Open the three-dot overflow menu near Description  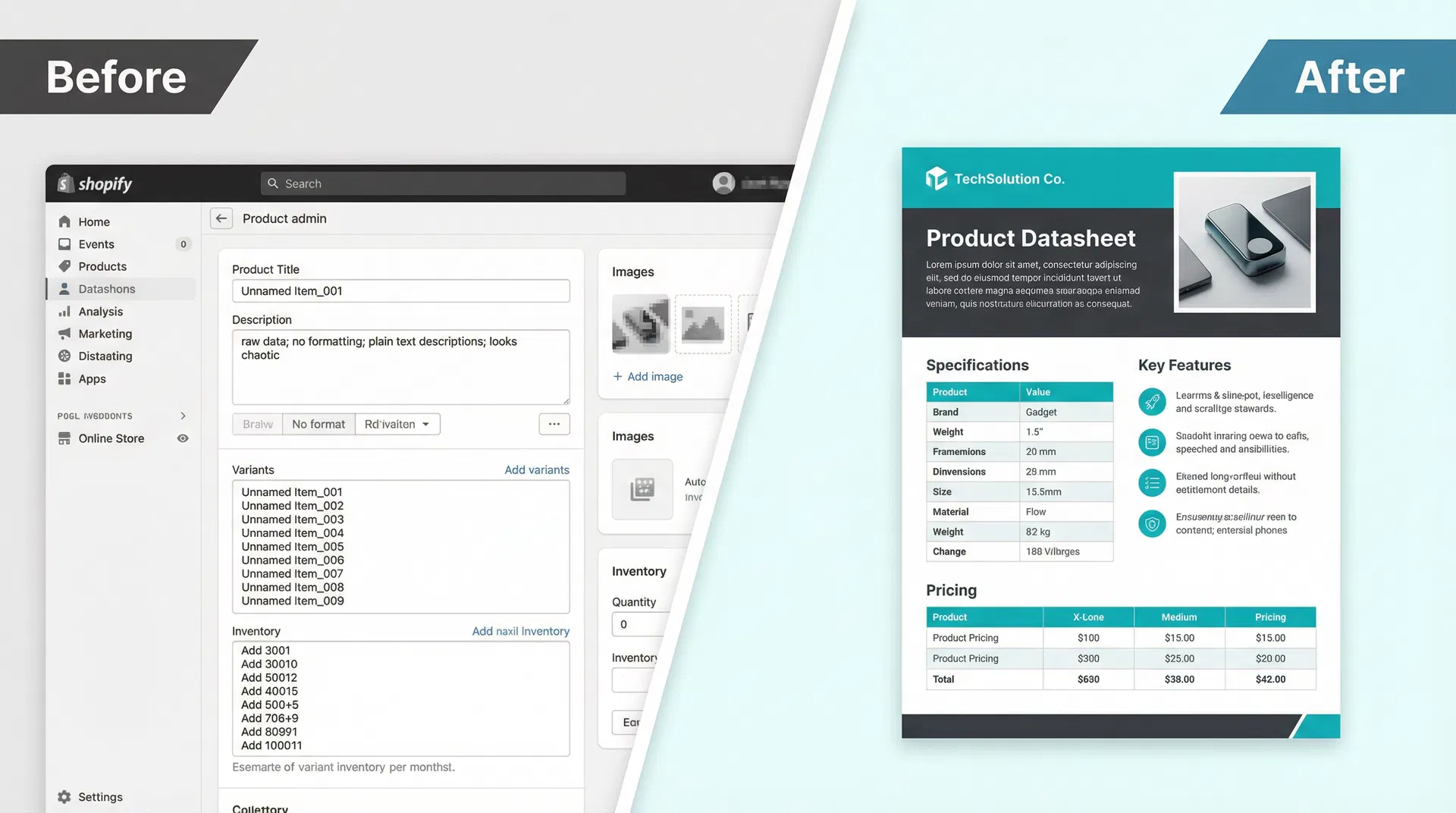(x=554, y=424)
